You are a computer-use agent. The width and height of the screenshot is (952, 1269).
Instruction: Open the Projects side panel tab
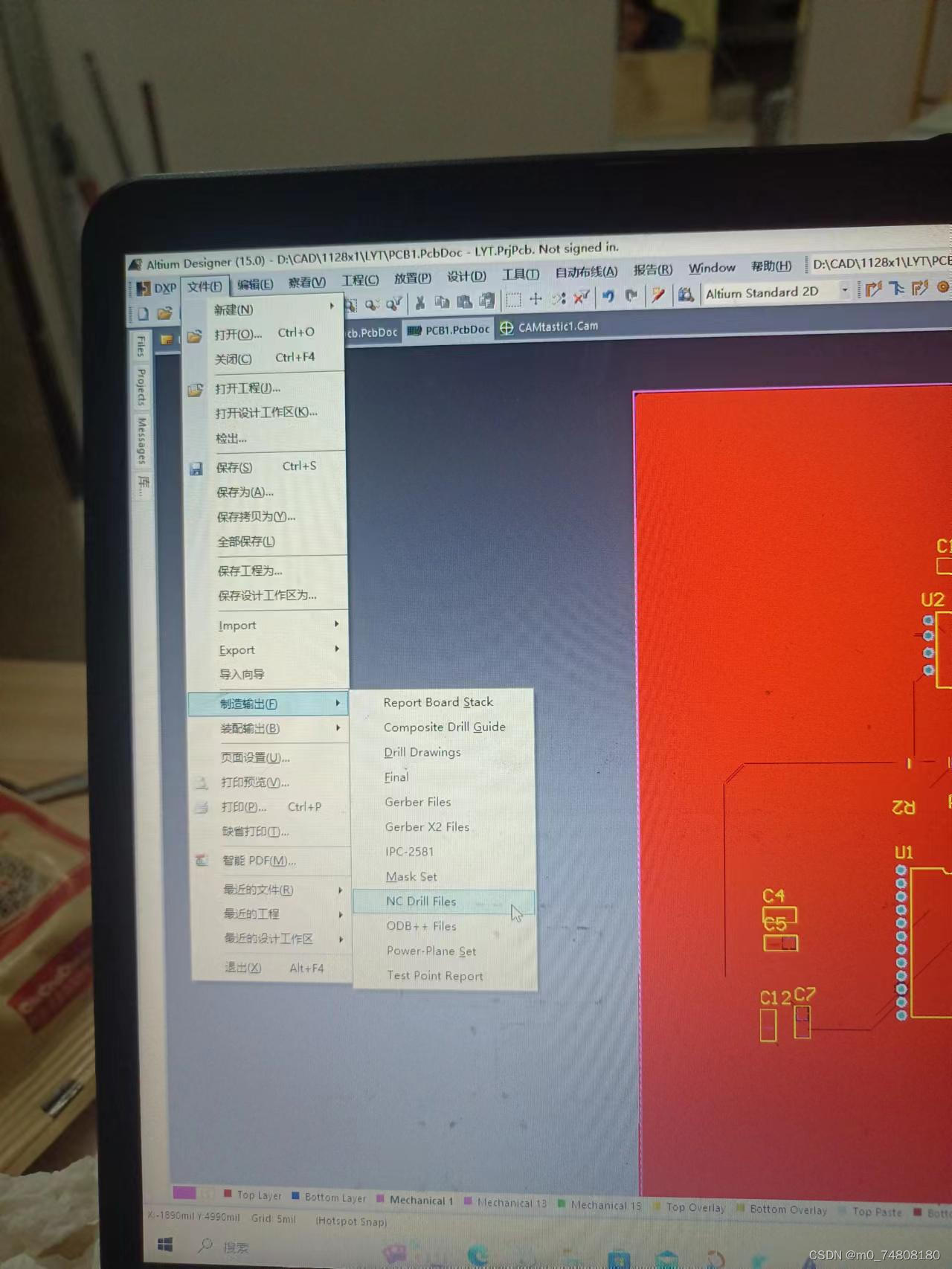click(142, 387)
